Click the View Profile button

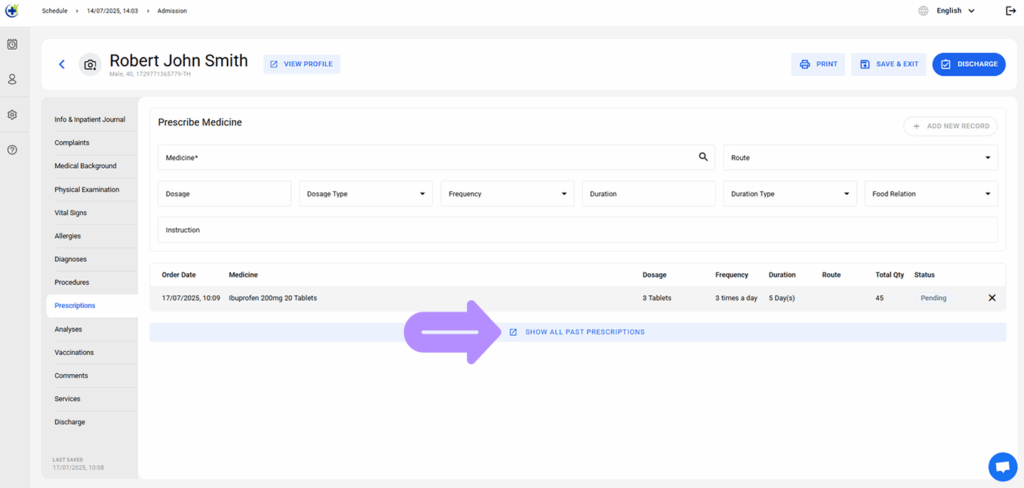pos(302,64)
